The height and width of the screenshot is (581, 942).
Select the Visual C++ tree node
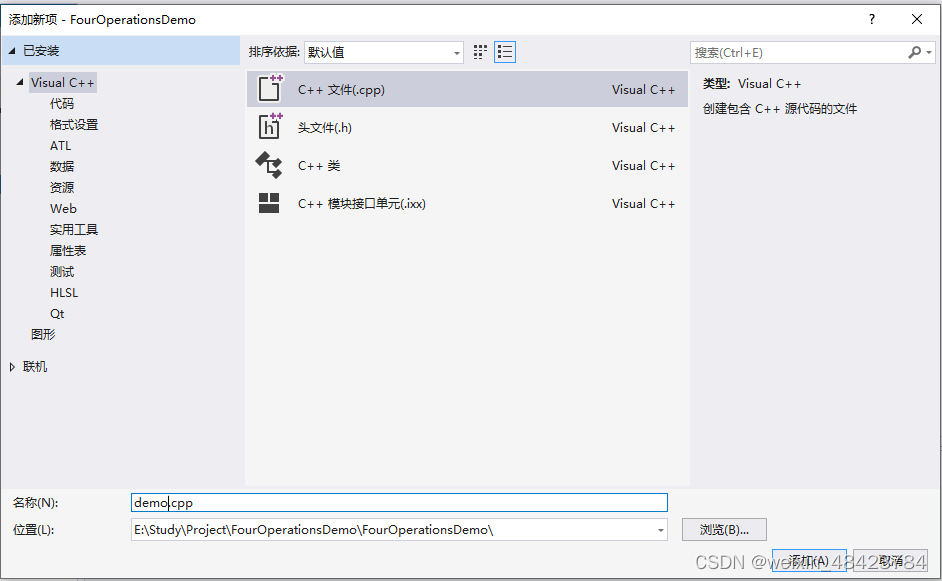pyautogui.click(x=62, y=83)
